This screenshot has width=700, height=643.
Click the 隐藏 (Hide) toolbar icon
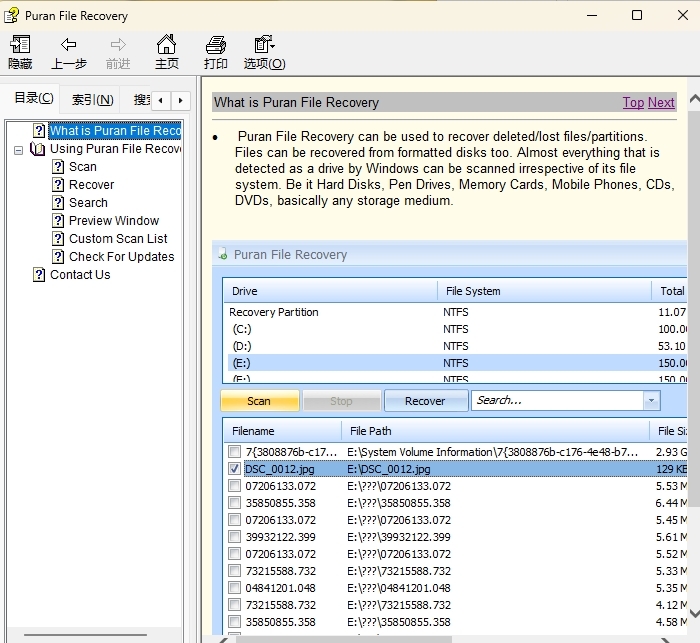20,44
